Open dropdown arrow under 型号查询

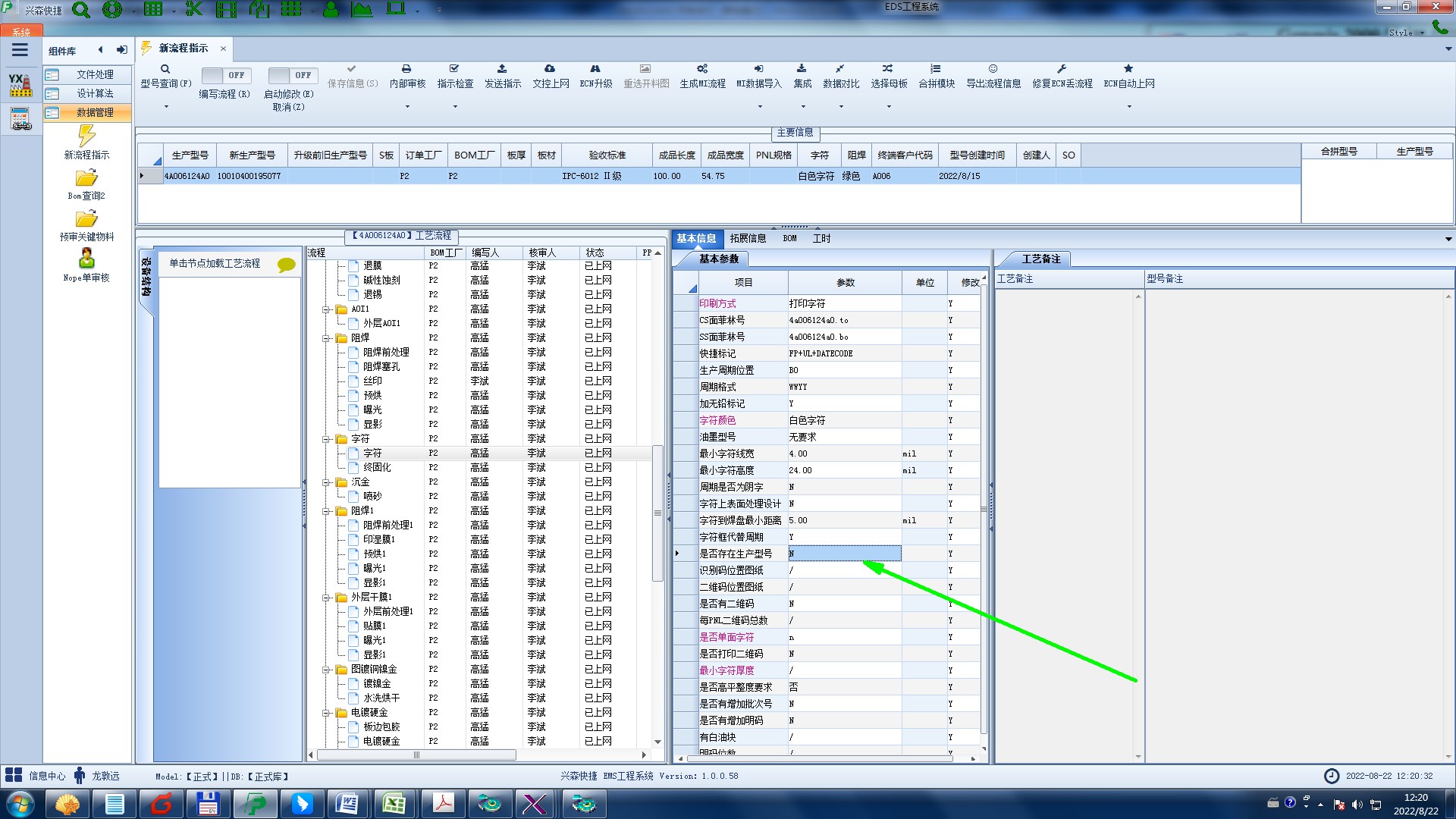[x=166, y=107]
